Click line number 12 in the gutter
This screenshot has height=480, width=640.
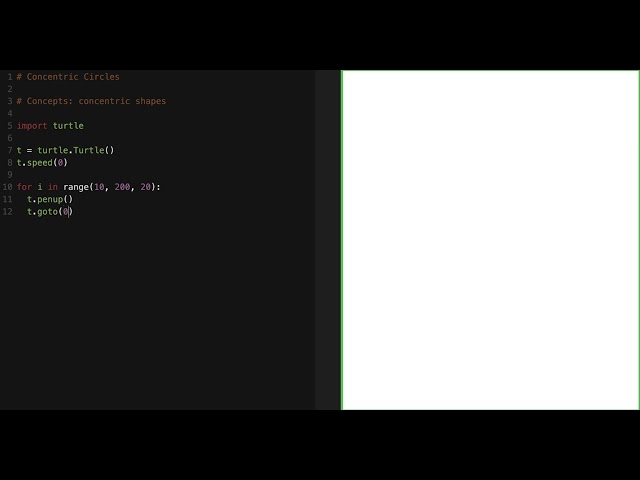pos(7,211)
